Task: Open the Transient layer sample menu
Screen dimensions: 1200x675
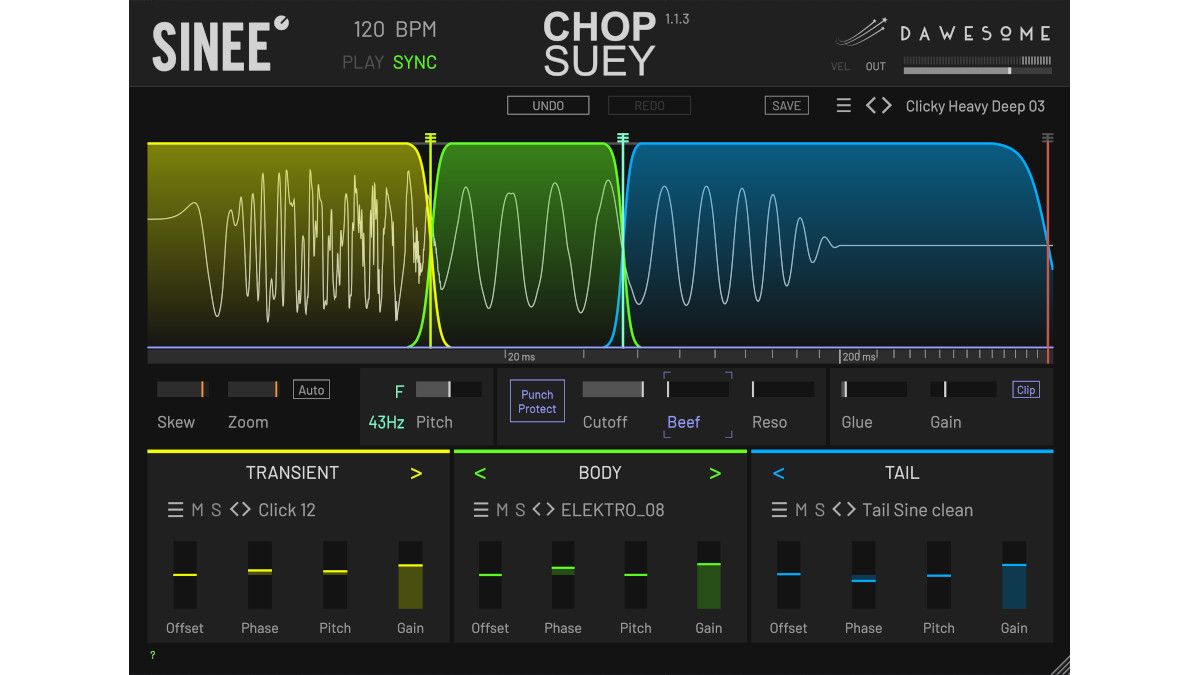Action: (178, 509)
